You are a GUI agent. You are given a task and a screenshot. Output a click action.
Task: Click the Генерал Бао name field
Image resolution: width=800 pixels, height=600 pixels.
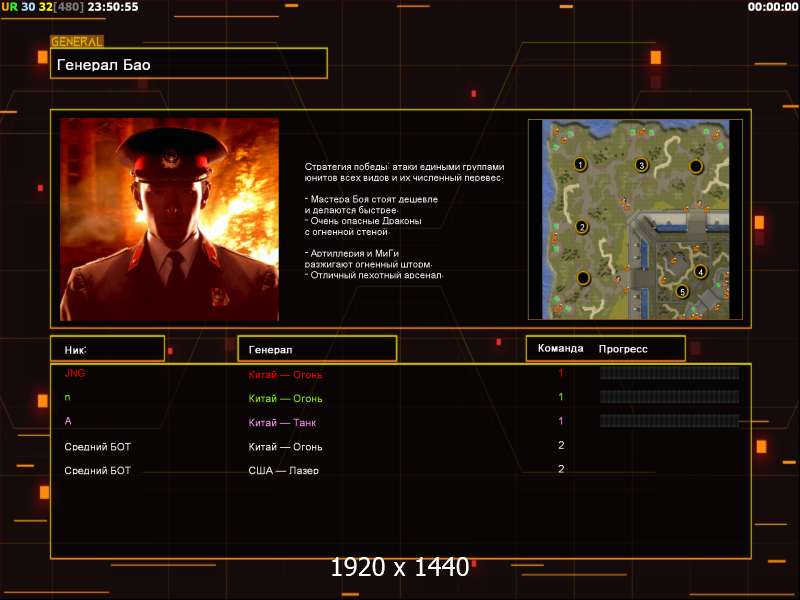(189, 64)
